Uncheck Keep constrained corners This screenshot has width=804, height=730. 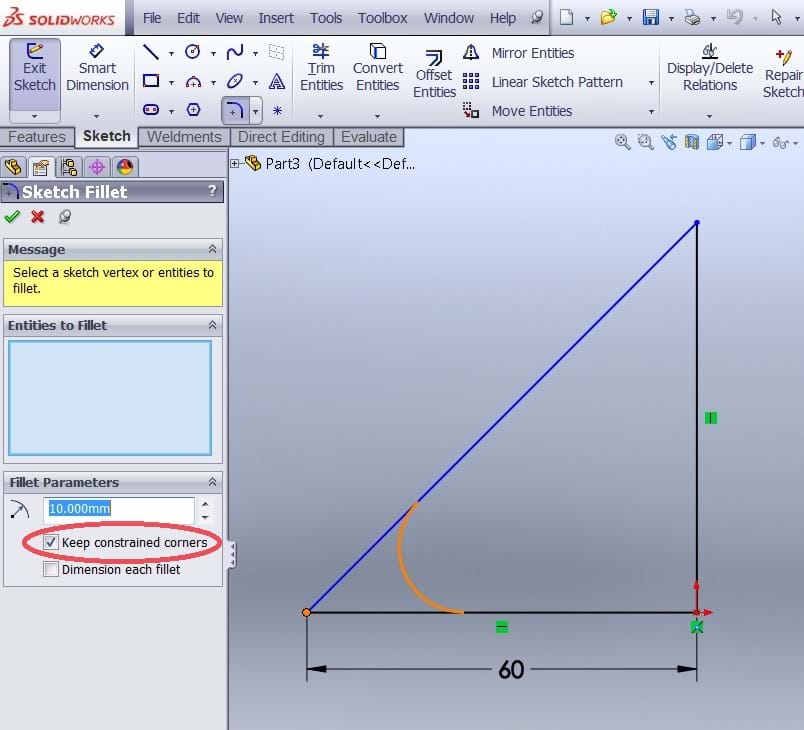point(52,543)
